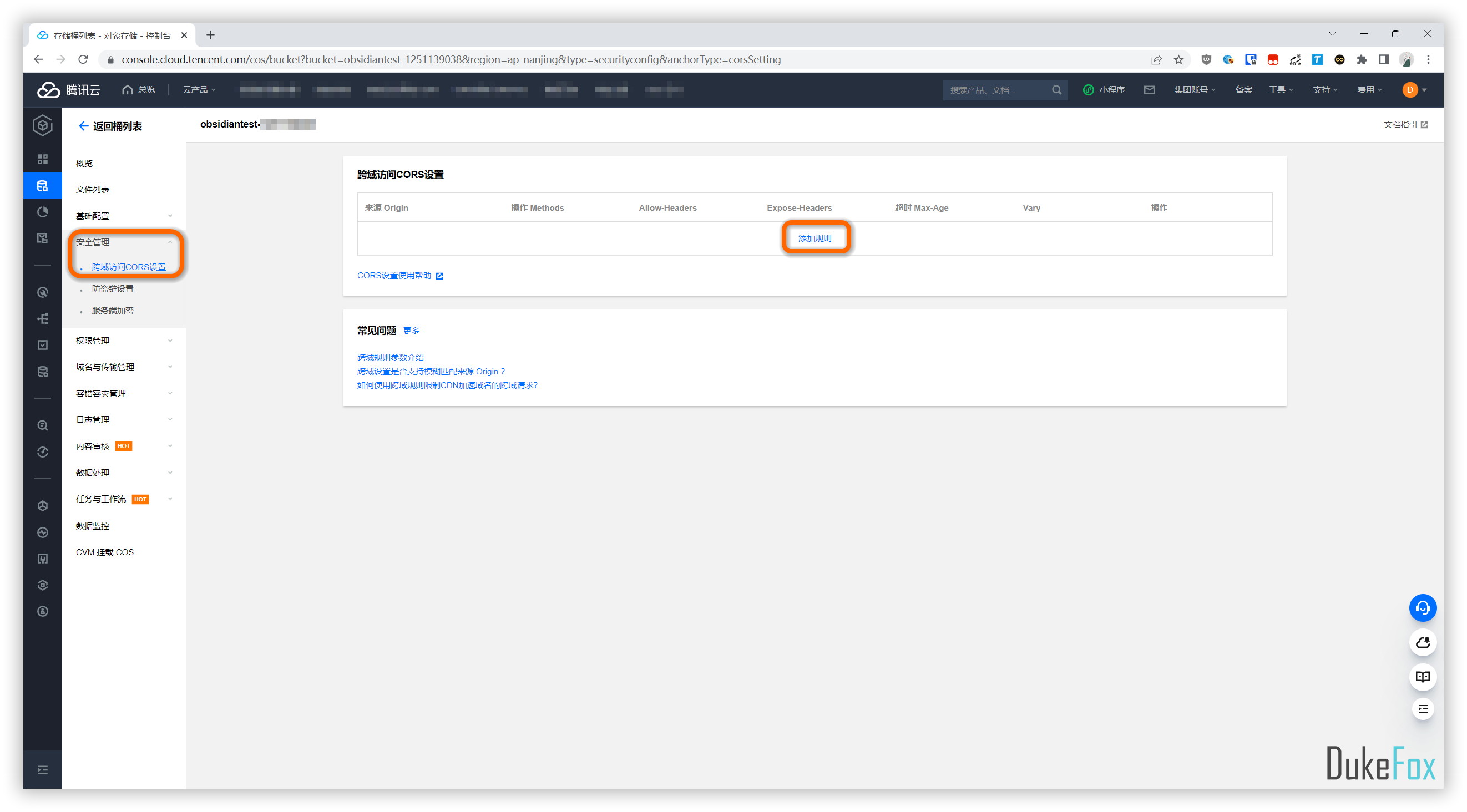Bookmark this page with star icon
This screenshot has height=812, width=1467.
[x=1178, y=60]
